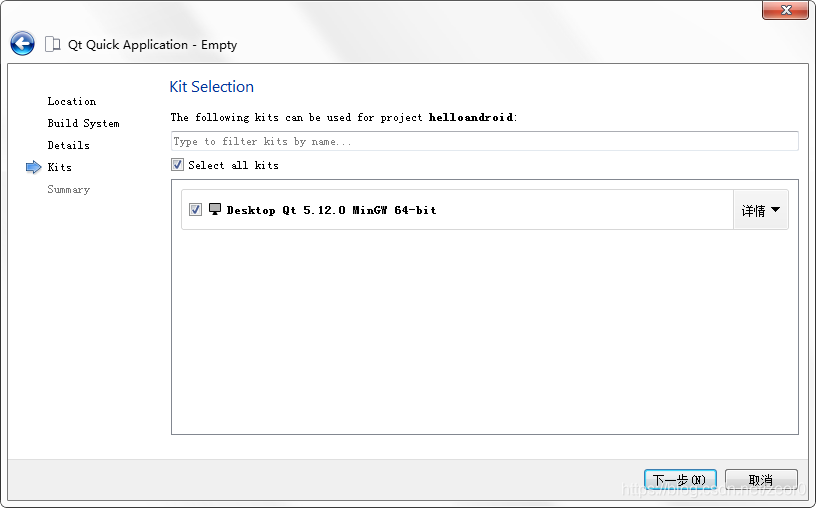Viewport: 816px width, 508px height.
Task: Focus the kit name filter field
Action: click(x=484, y=141)
